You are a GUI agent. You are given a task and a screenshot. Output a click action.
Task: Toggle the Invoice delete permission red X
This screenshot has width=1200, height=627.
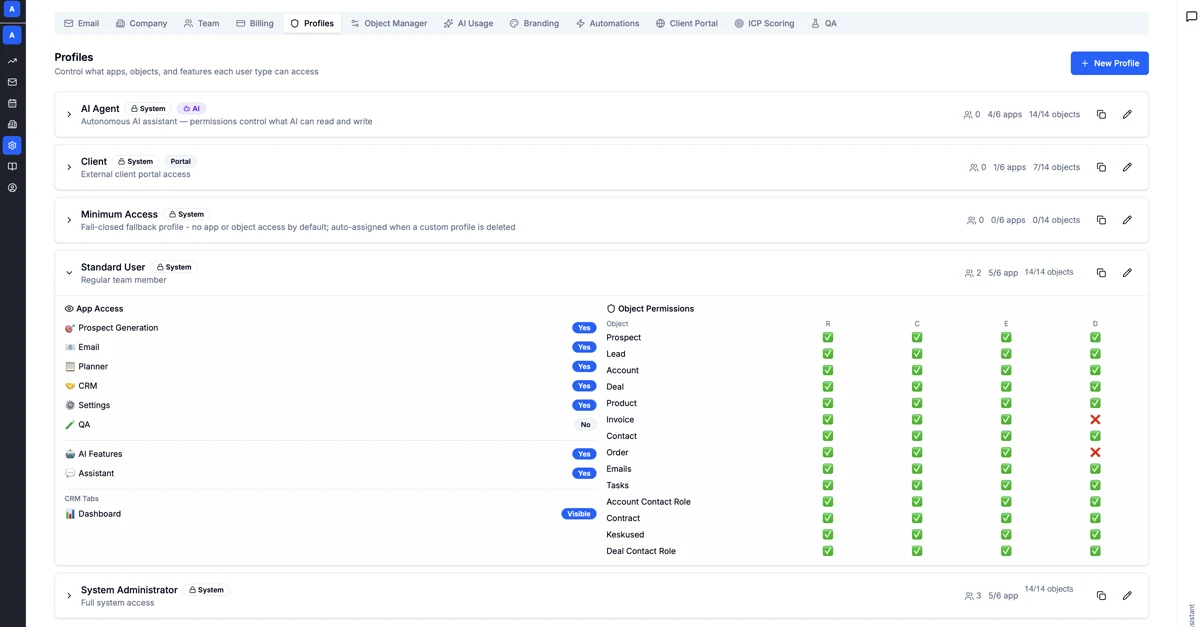(1095, 420)
